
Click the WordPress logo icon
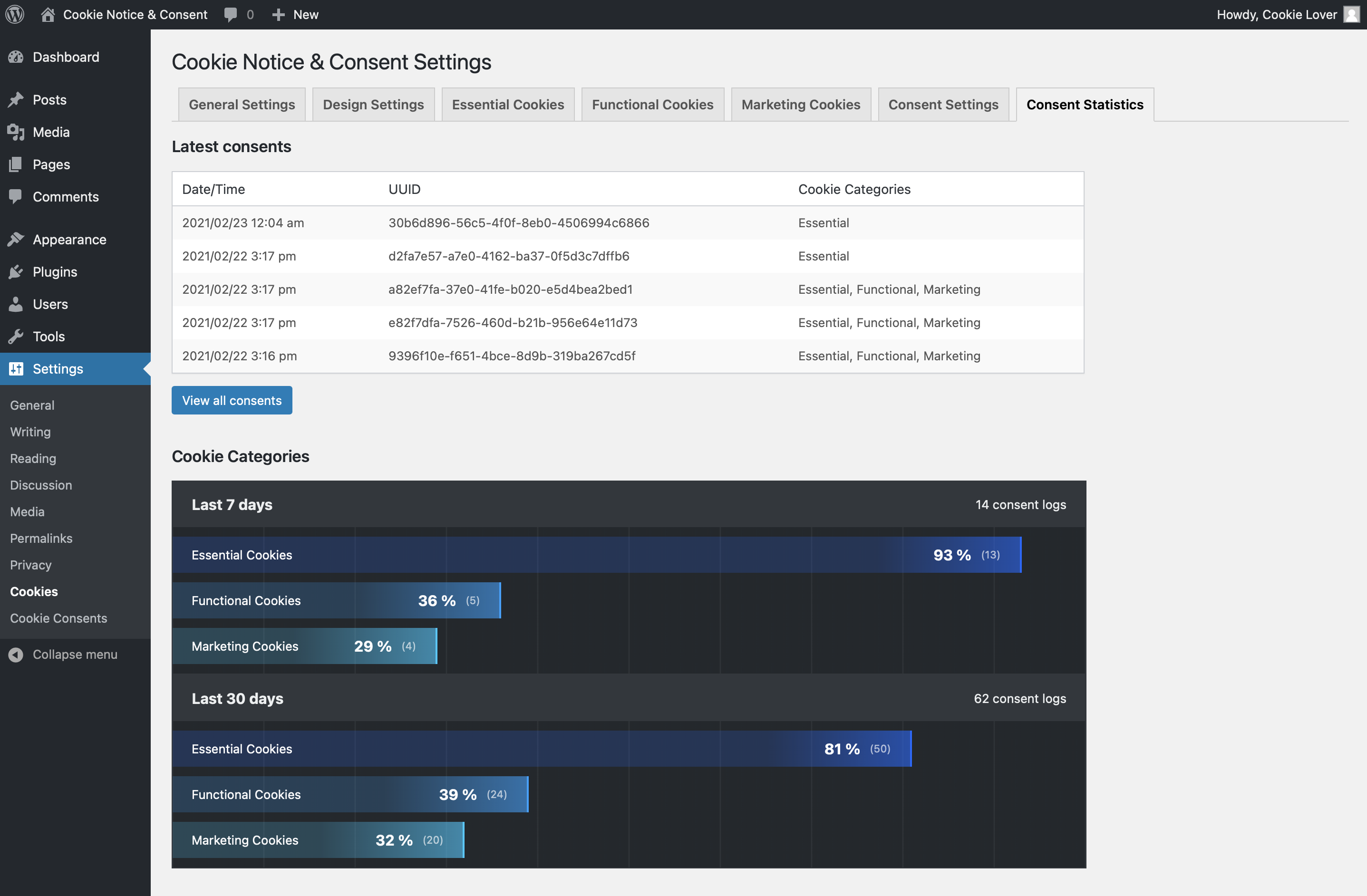(x=15, y=14)
